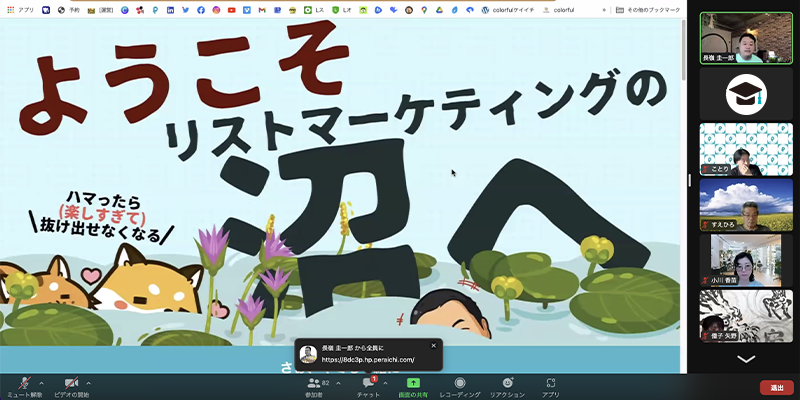
Task: Leave the meeting with red button
Action: [776, 387]
